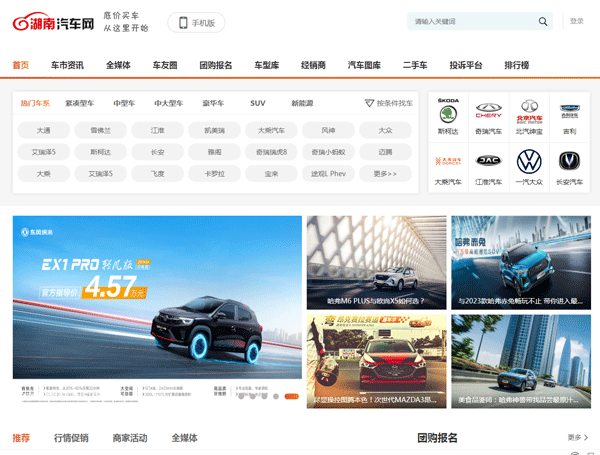Click the 奇瑞小蚂蚁 pill
The image size is (600, 455).
tap(328, 152)
